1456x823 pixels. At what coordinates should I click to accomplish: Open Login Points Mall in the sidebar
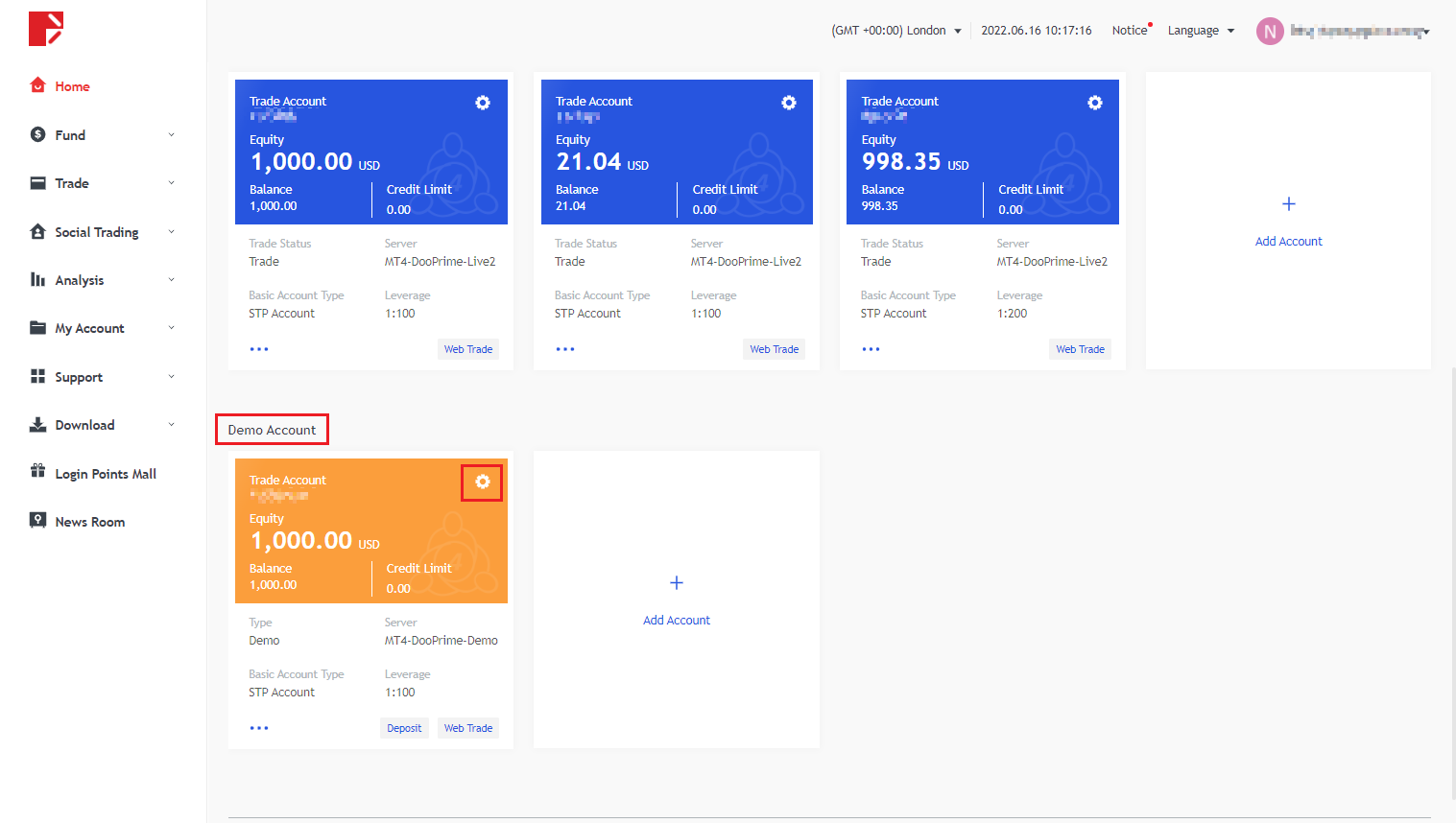[x=105, y=474]
